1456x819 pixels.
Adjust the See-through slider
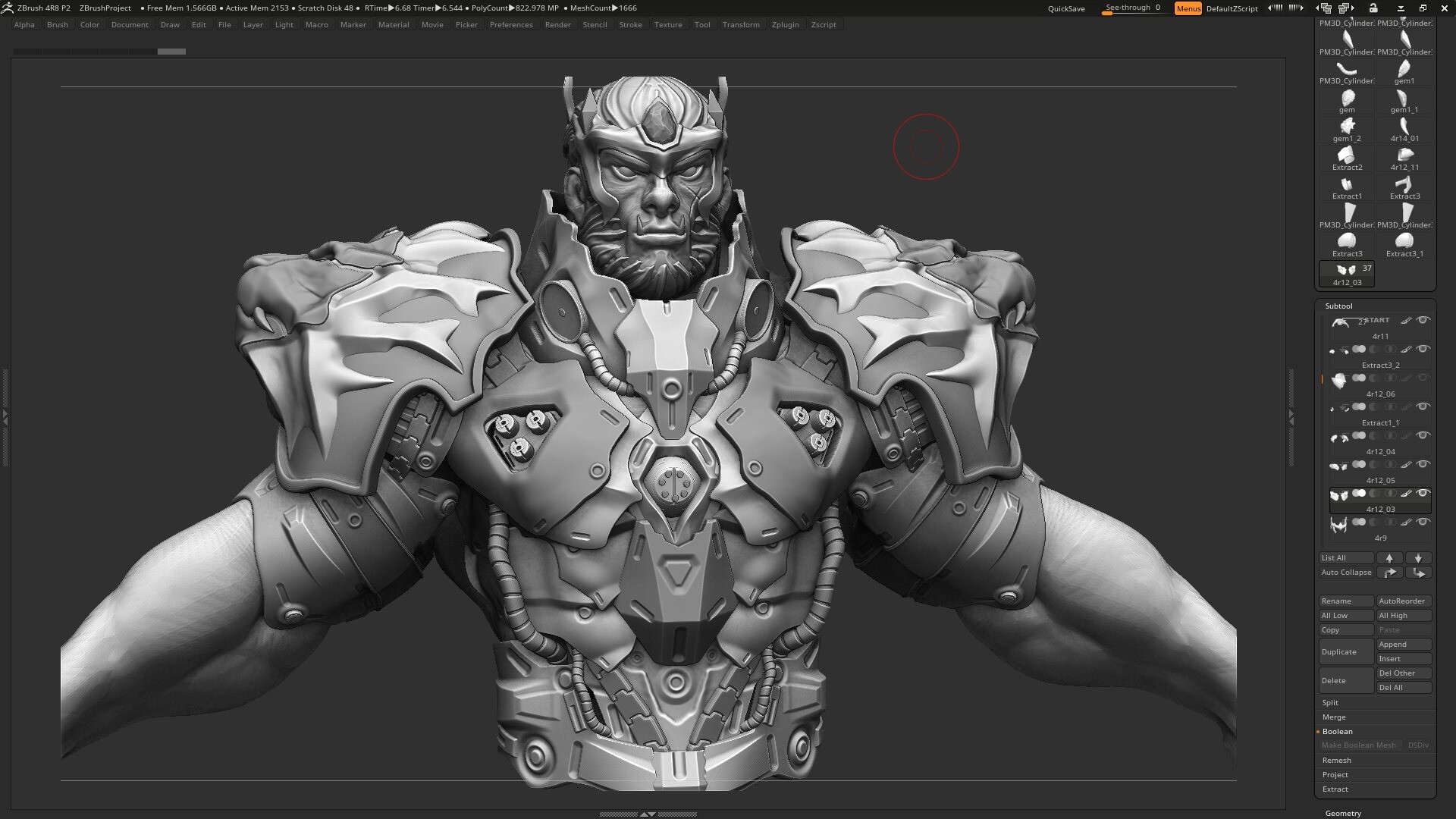point(1133,8)
